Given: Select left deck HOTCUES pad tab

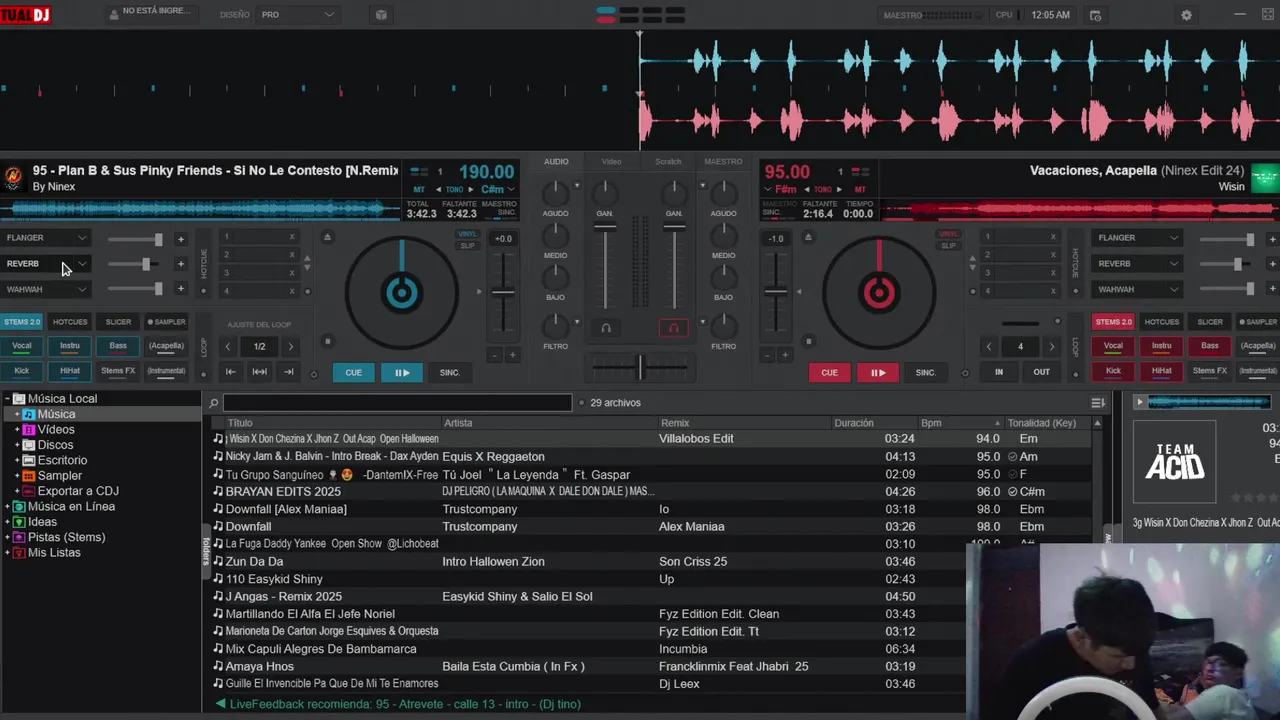Looking at the screenshot, I should 70,322.
